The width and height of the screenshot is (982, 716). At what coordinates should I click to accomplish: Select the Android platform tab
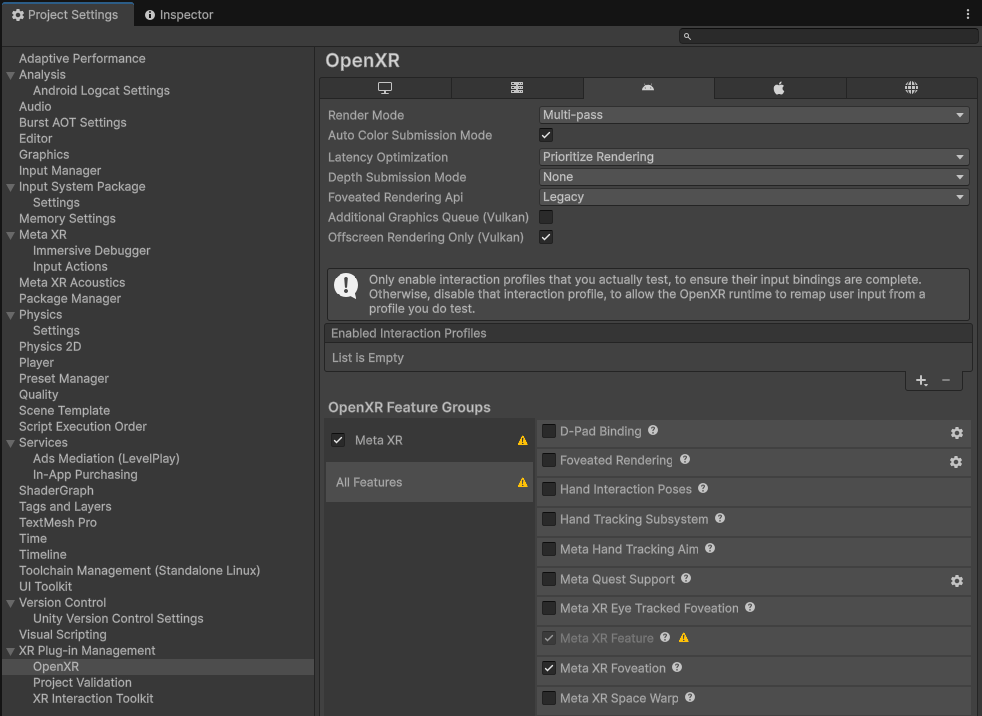tap(648, 88)
